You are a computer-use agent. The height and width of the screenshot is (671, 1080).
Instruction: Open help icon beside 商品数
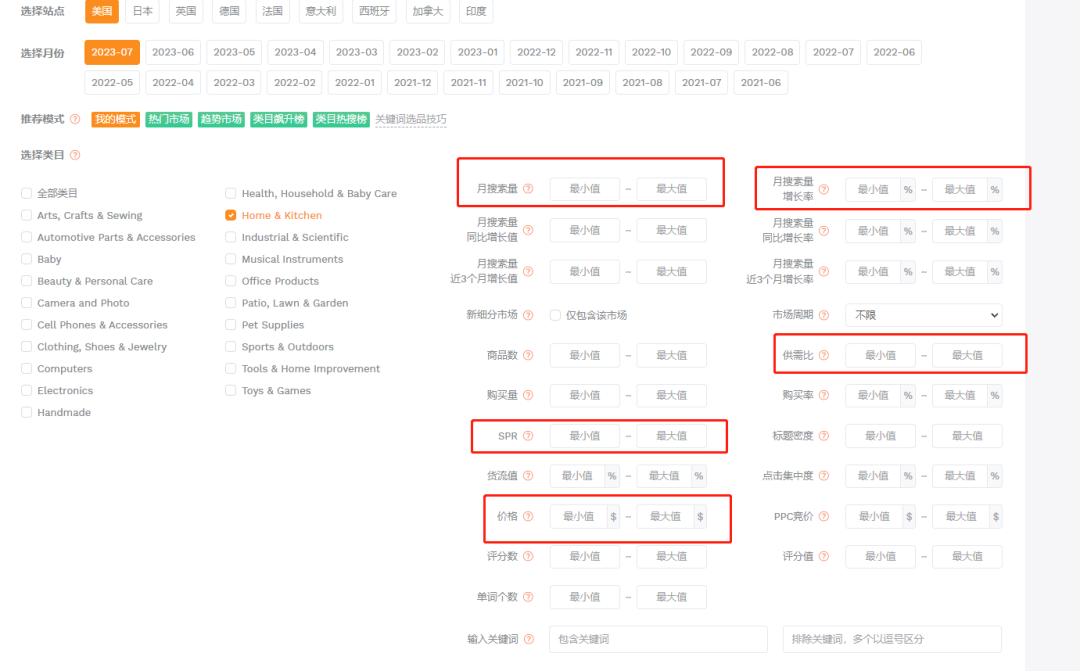point(528,355)
